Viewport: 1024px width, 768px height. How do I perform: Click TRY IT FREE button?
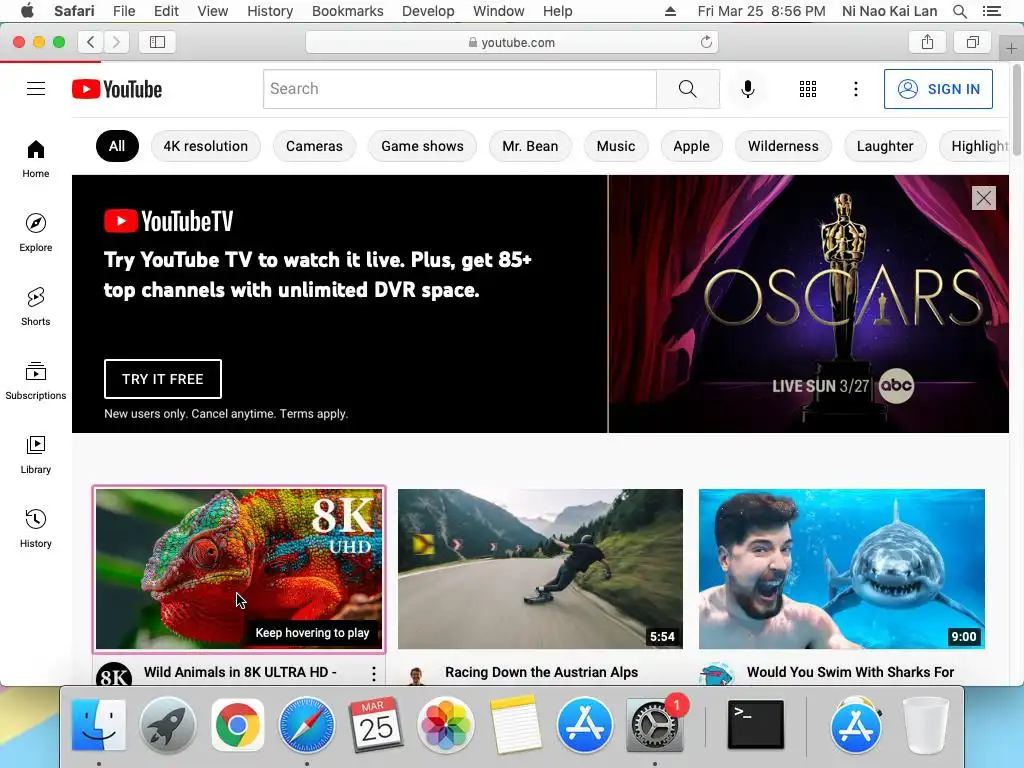pyautogui.click(x=163, y=379)
